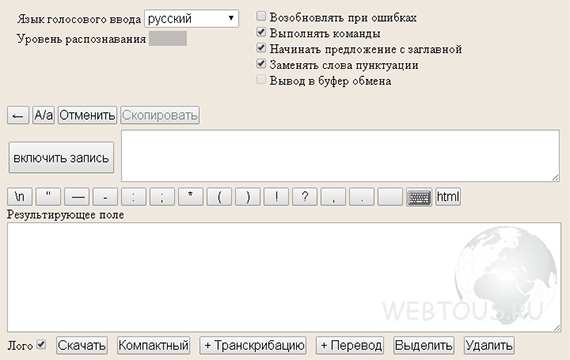Viewport: 570px width, 360px height.
Task: Insert a short hyphen
Action: [105, 197]
